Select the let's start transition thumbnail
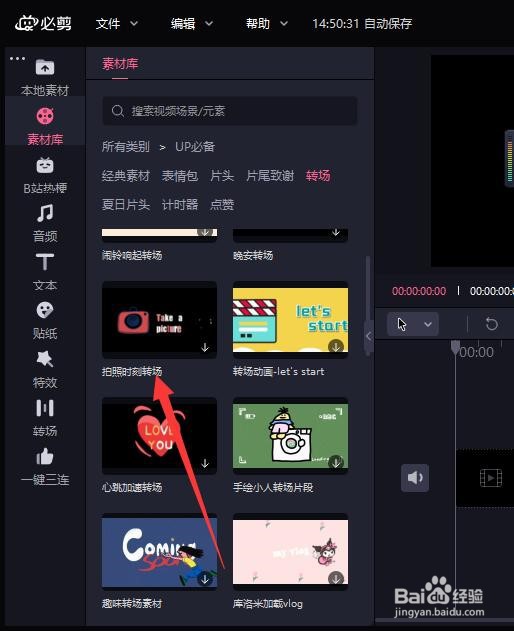The image size is (514, 631). (290, 320)
